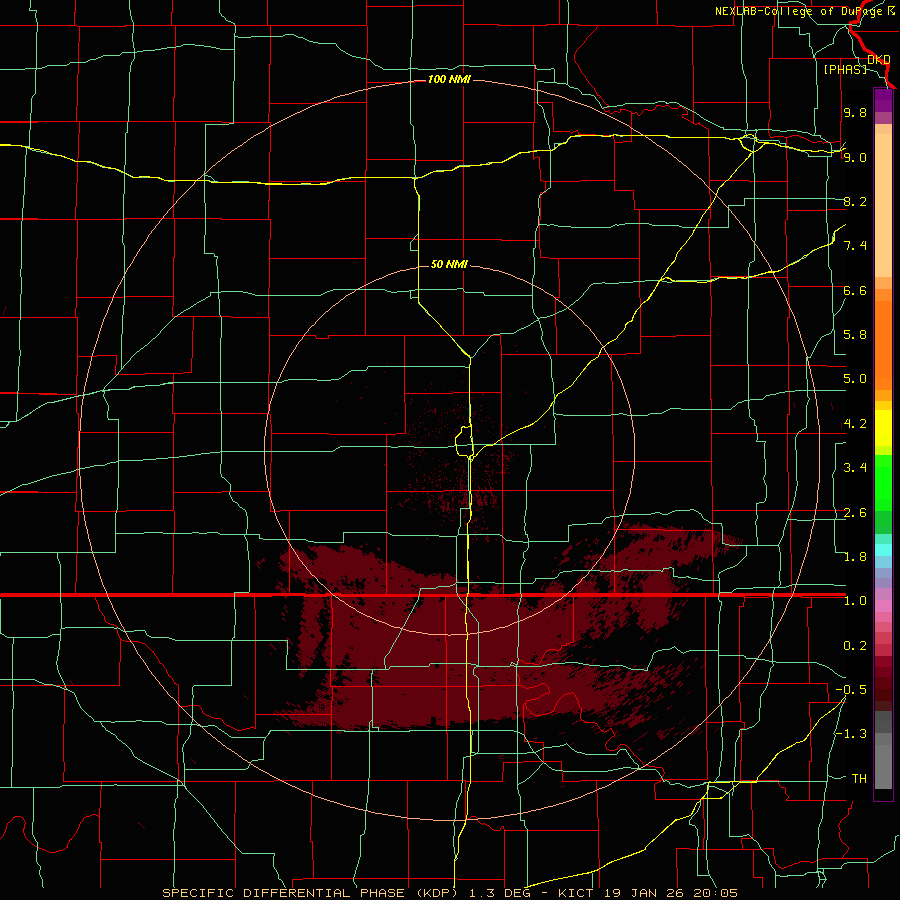Click the 1.8 scale value
Viewport: 900px width, 900px height.
855,557
